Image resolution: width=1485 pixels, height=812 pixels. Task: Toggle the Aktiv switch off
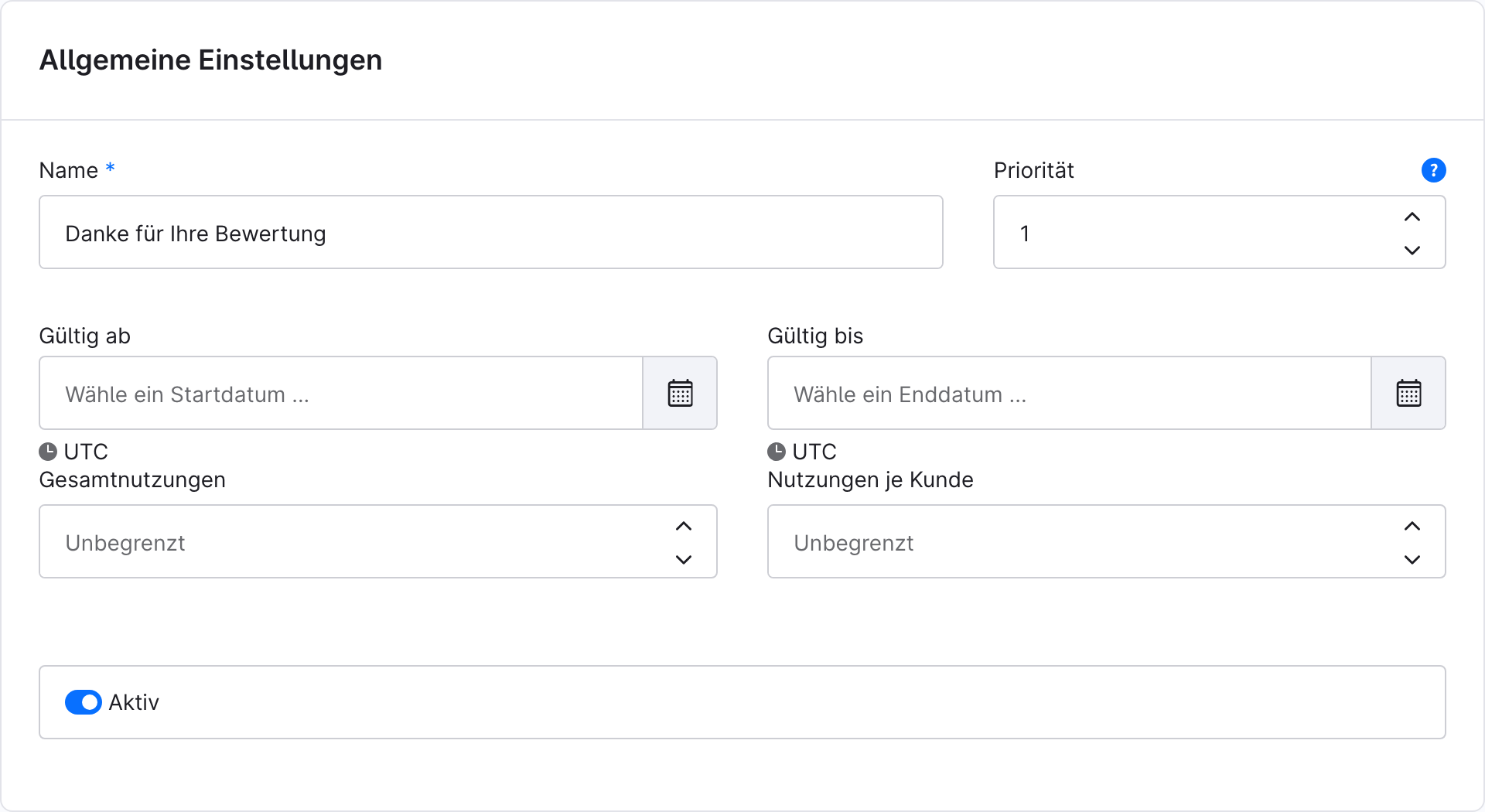[84, 702]
